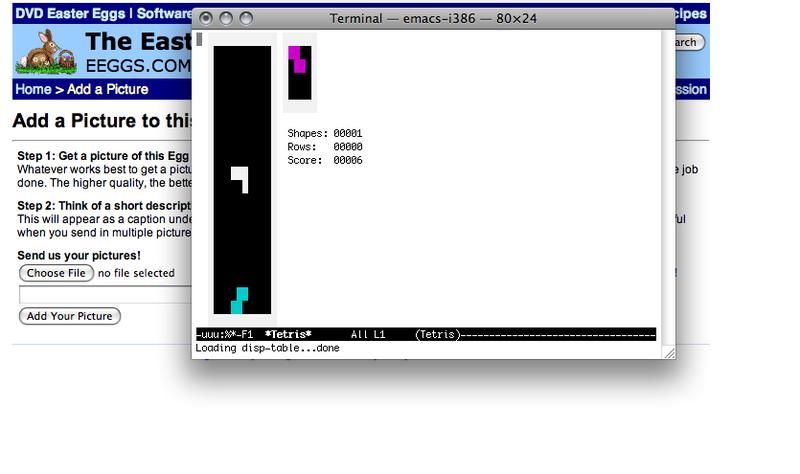Minimize the Terminal window
The height and width of the screenshot is (474, 800).
point(226,19)
